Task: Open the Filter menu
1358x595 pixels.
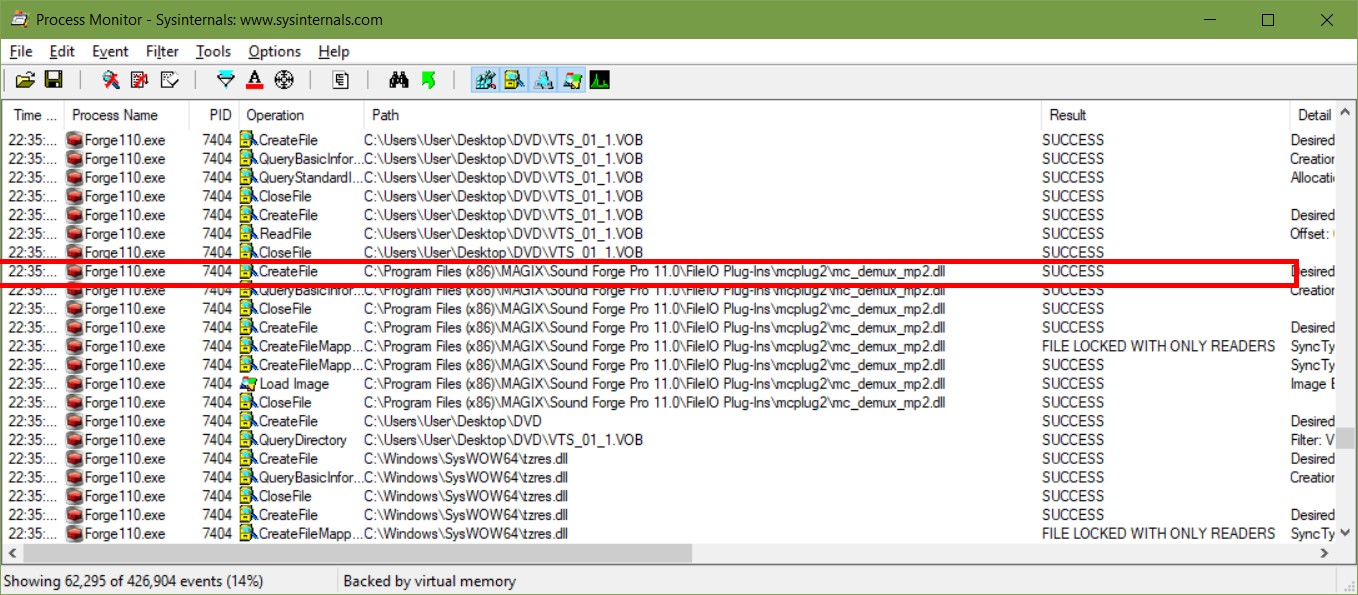Action: click(x=162, y=51)
